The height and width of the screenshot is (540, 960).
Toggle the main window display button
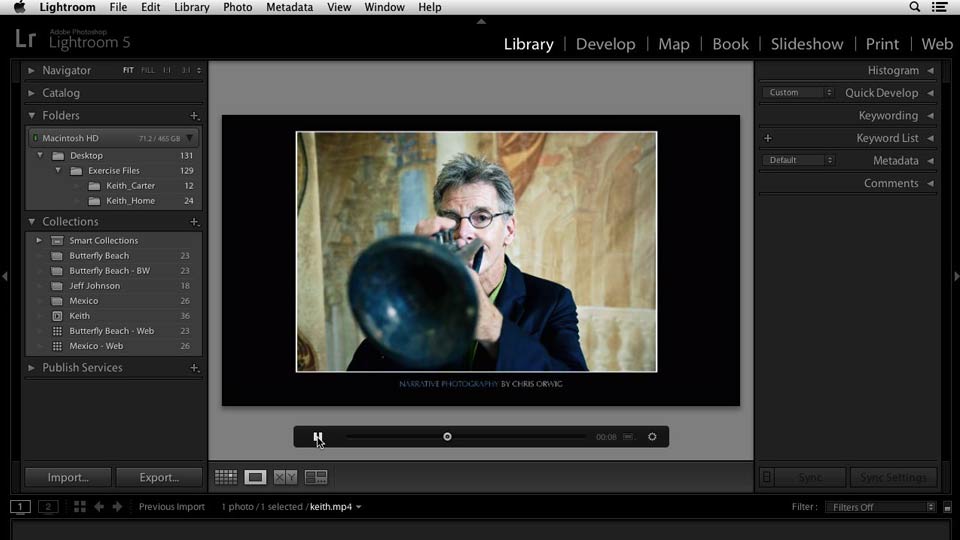(x=20, y=506)
